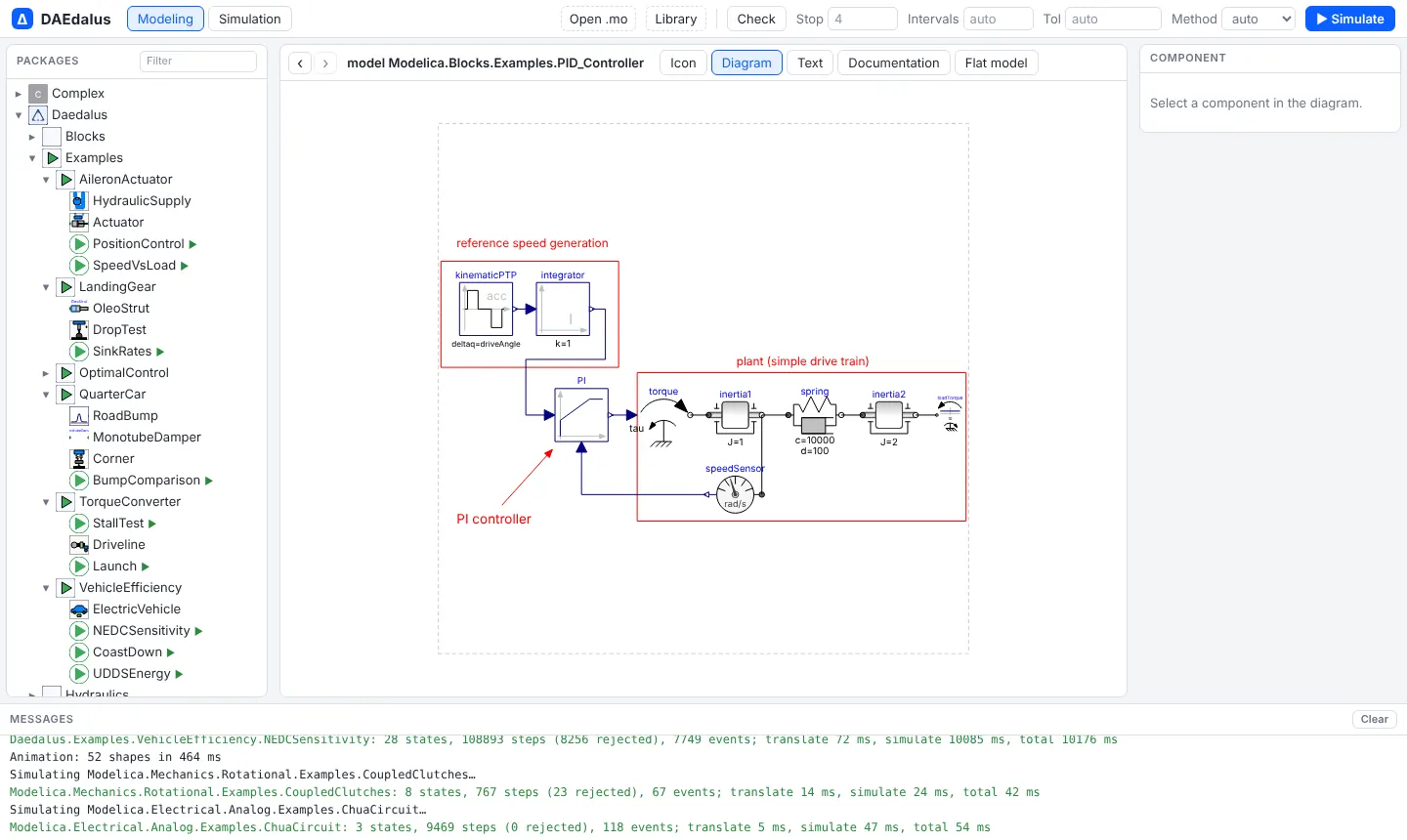Click the Corner model icon

point(79,459)
